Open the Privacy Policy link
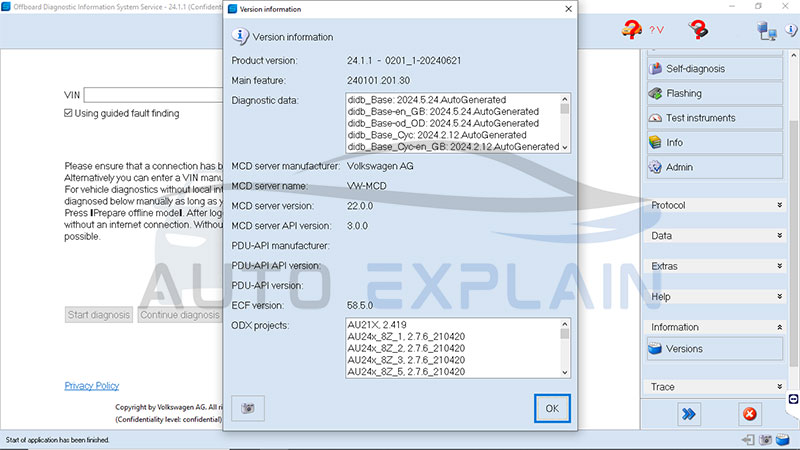Screen dimensions: 800x450 pos(92,386)
